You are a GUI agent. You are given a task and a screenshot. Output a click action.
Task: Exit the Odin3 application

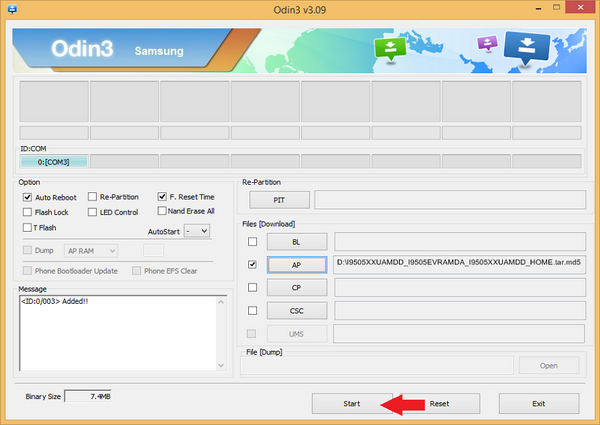[x=538, y=404]
